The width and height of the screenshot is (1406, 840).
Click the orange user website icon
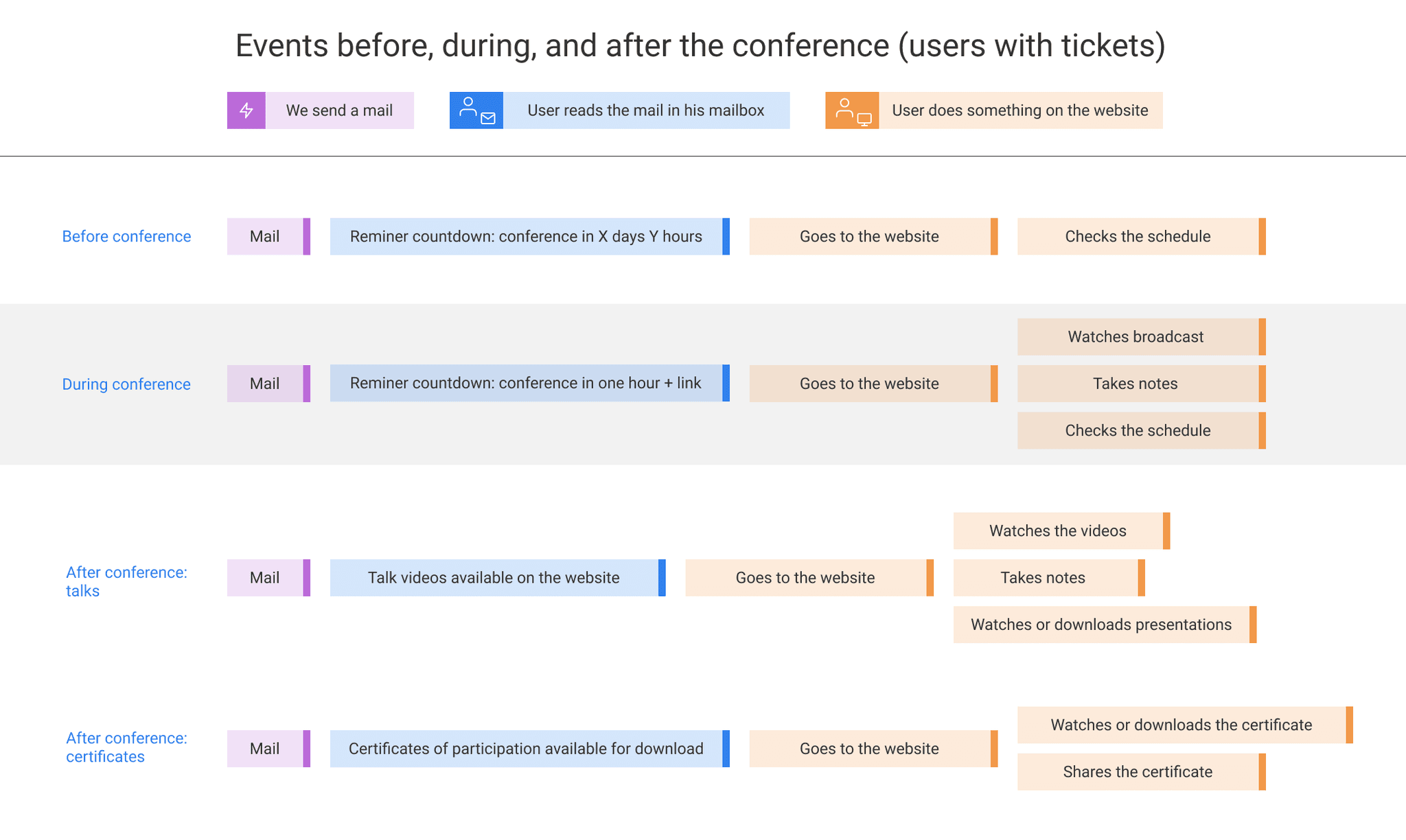852,110
